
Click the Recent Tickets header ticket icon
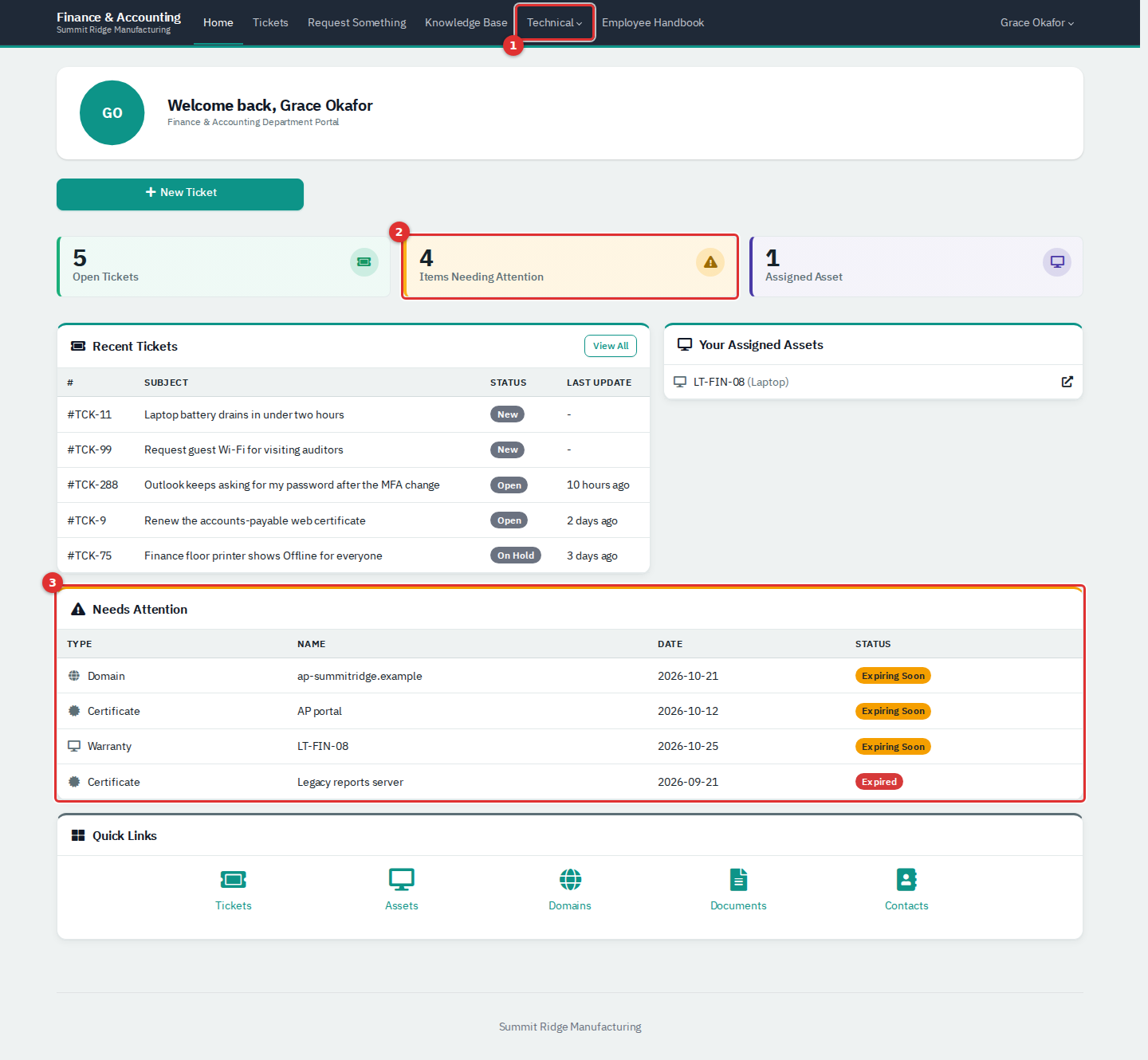78,346
